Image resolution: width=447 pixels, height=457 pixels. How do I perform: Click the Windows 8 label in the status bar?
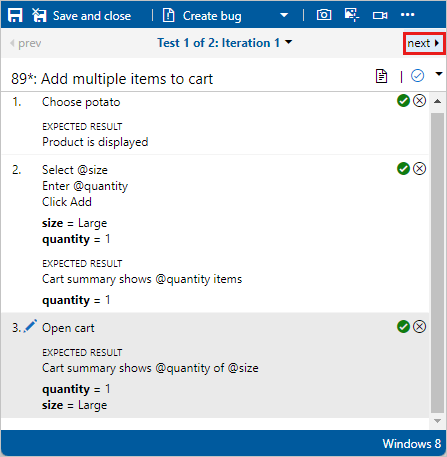tap(412, 444)
